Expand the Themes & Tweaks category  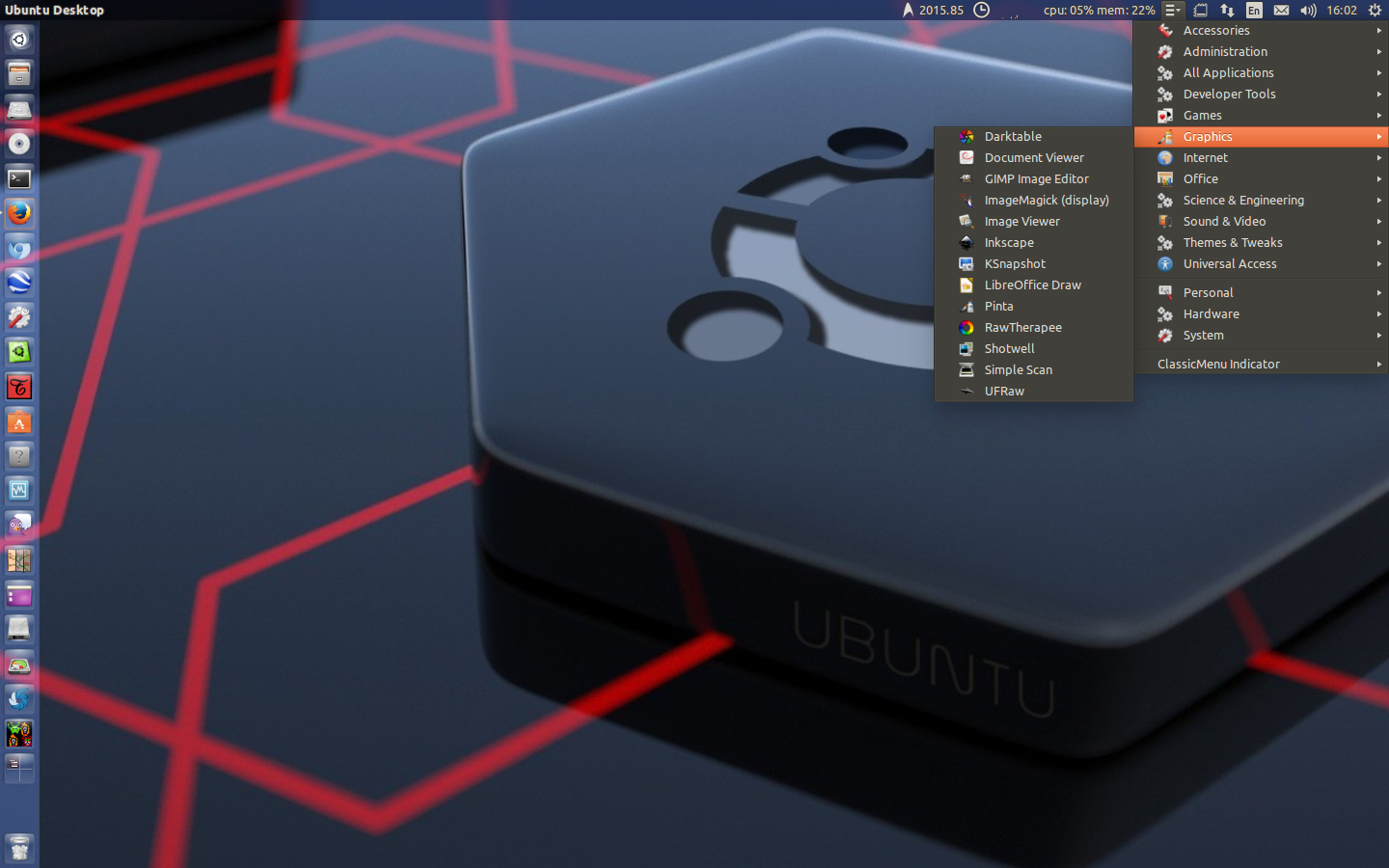[x=1262, y=243]
